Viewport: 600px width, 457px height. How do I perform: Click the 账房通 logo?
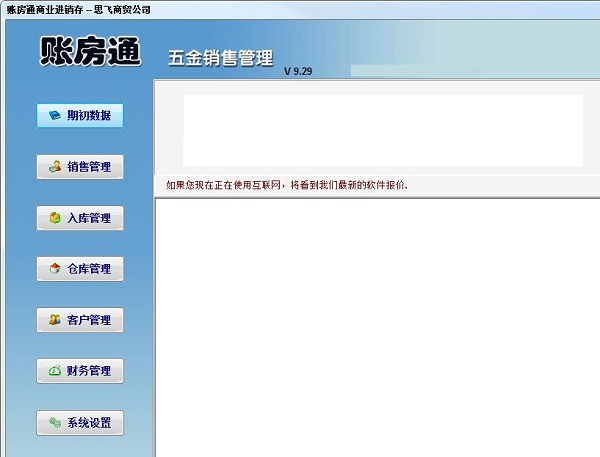[90, 51]
